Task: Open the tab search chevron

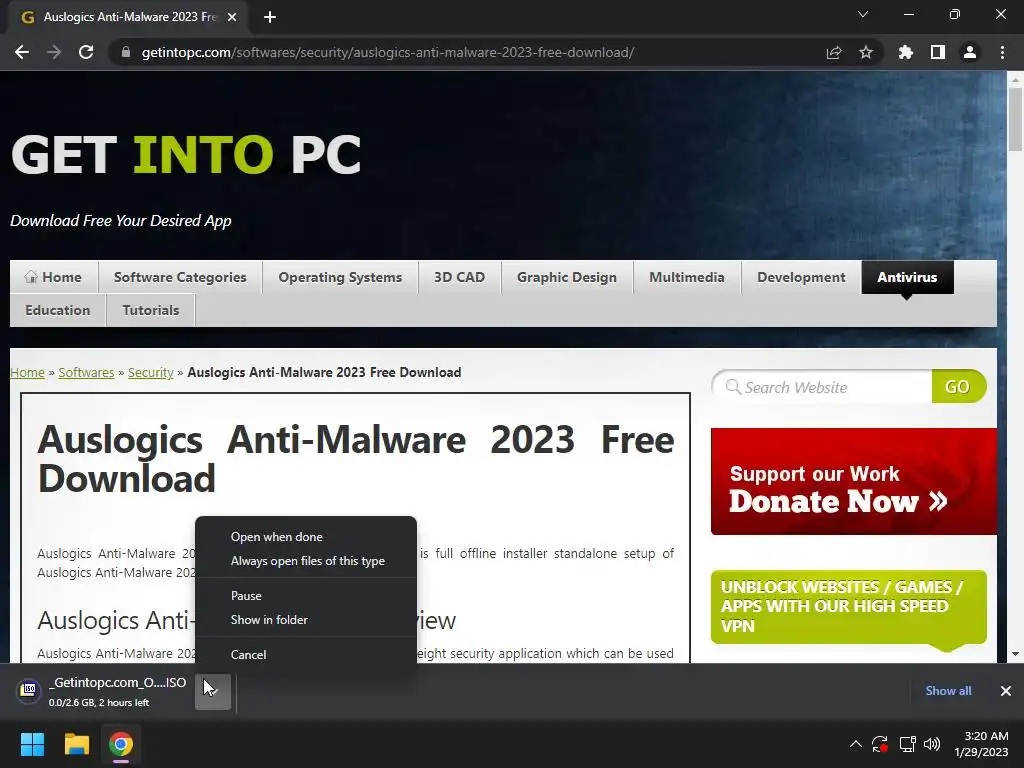Action: (x=863, y=14)
